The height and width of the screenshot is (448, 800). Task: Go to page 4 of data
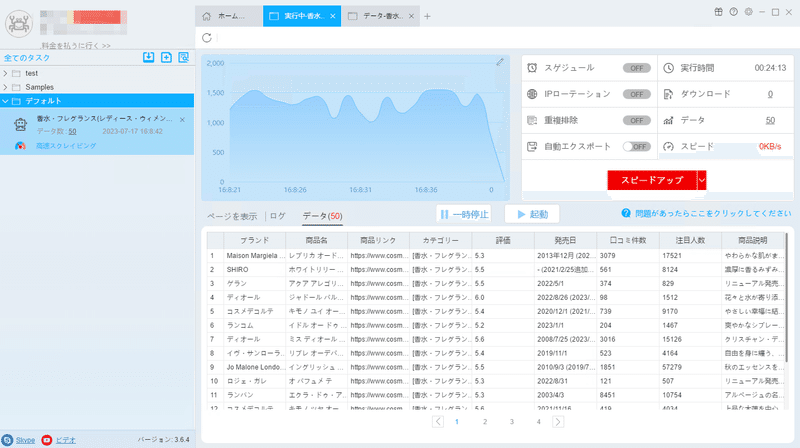[538, 421]
